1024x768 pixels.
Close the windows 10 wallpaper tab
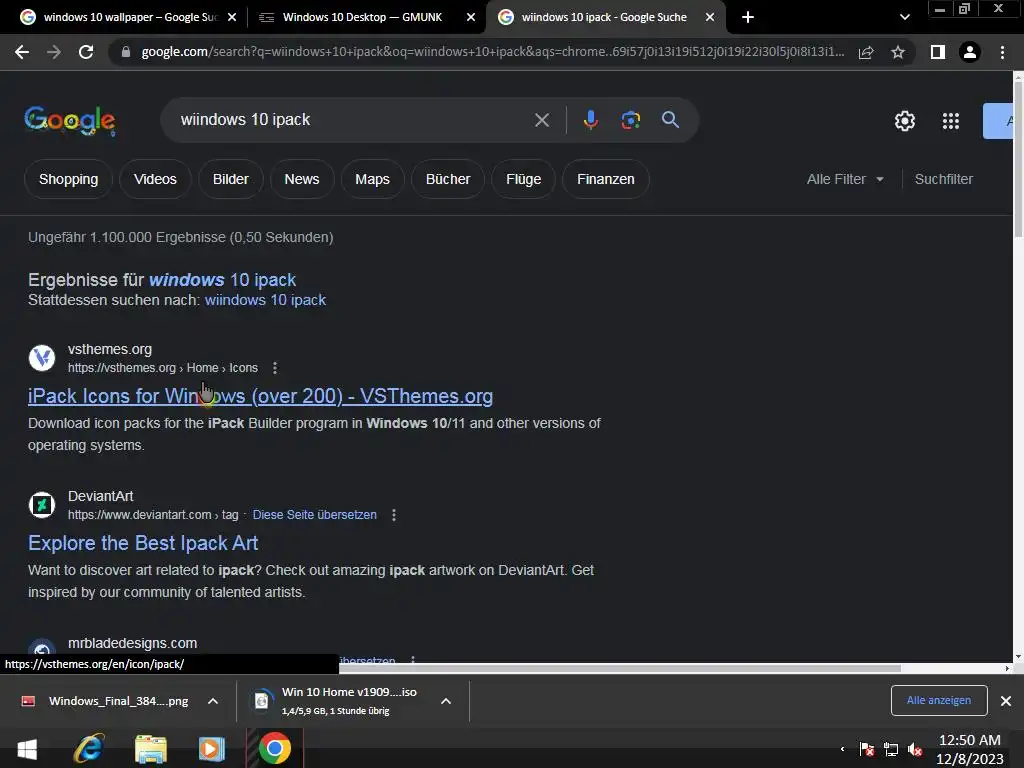232,17
